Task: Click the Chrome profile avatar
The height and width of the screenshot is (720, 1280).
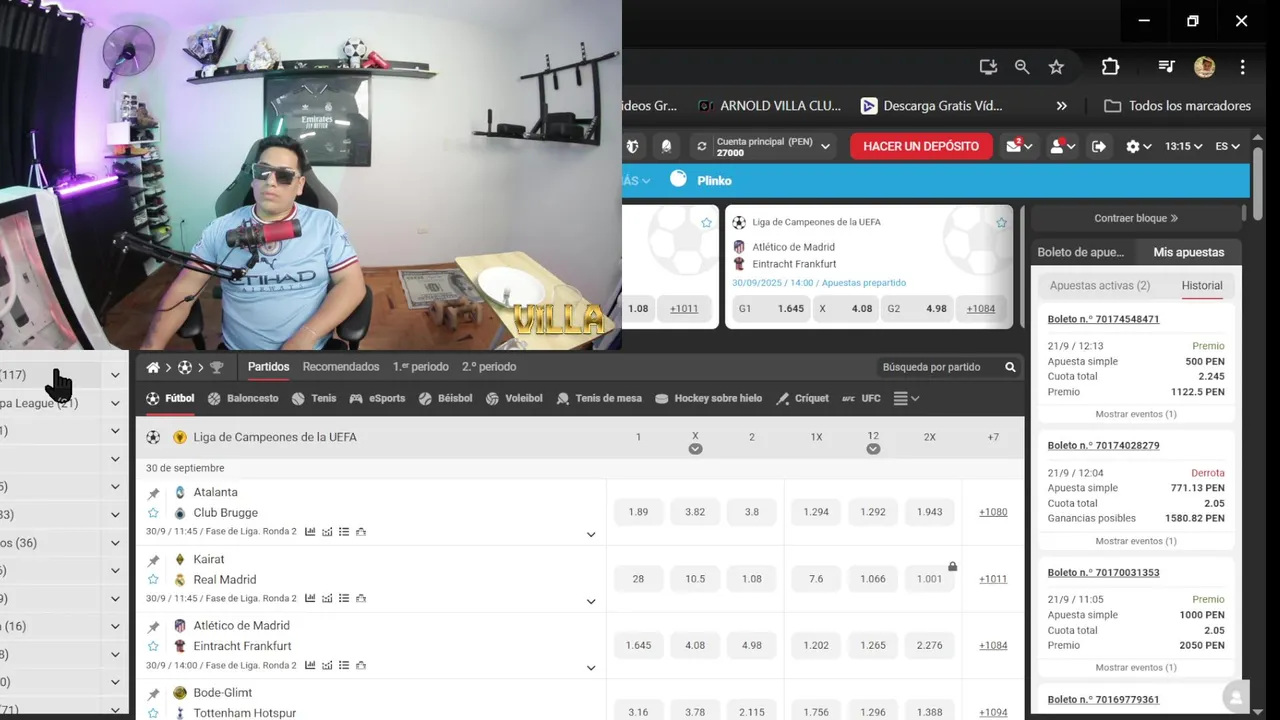Action: coord(1204,67)
